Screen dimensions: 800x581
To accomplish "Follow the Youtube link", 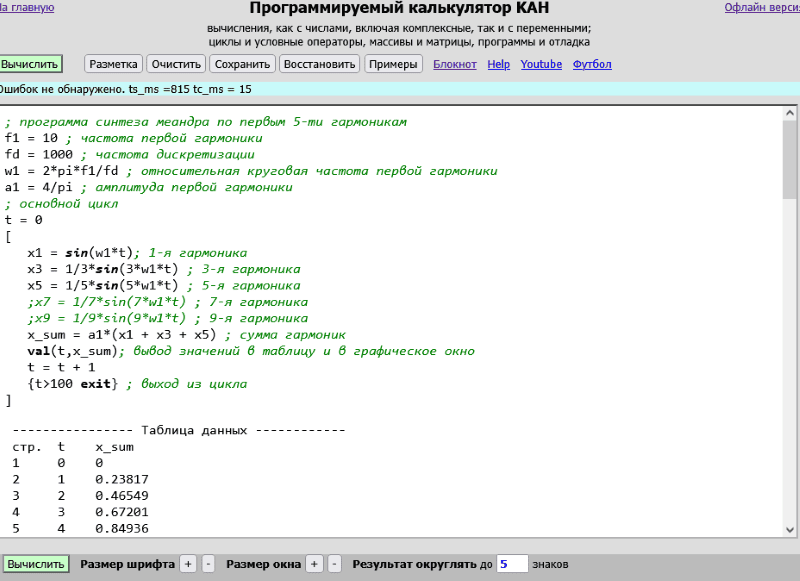I will (x=541, y=64).
